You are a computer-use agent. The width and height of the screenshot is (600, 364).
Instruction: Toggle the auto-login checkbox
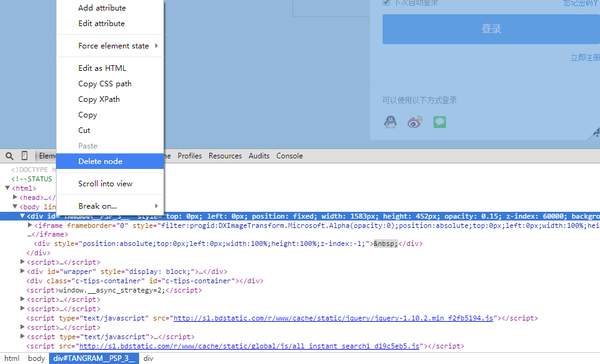[x=386, y=3]
